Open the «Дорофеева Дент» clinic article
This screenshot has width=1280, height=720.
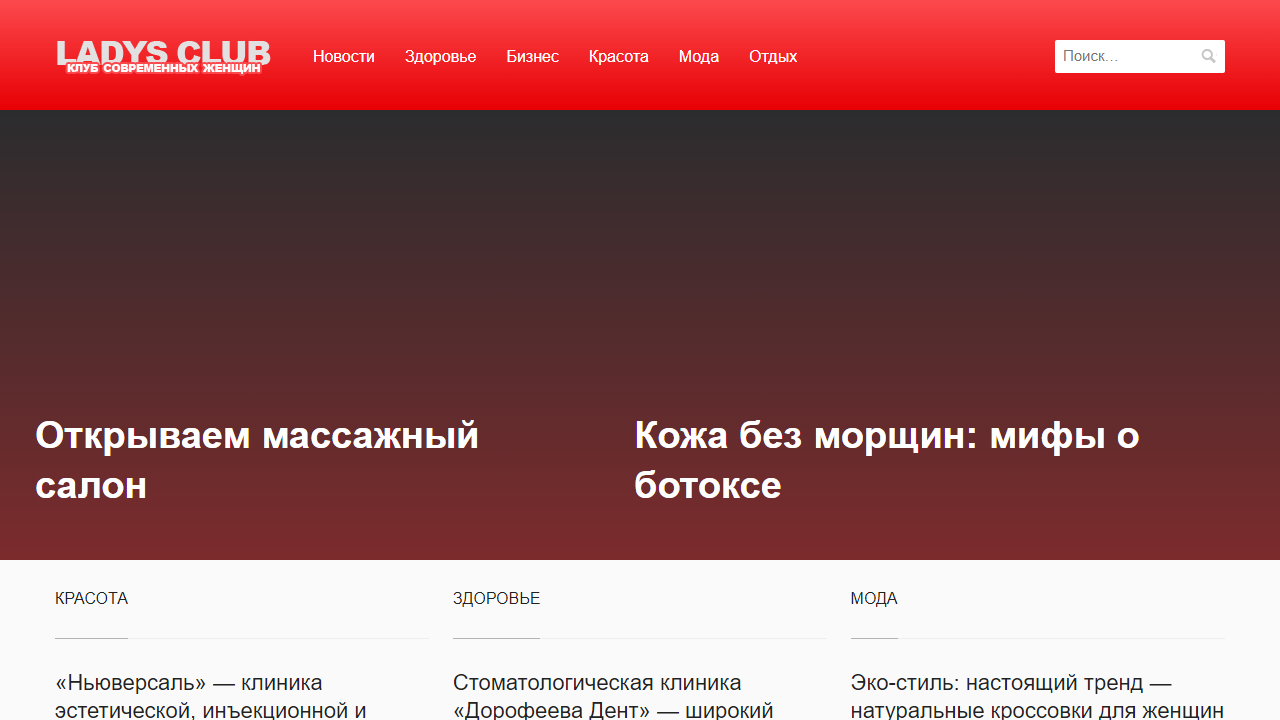point(597,695)
